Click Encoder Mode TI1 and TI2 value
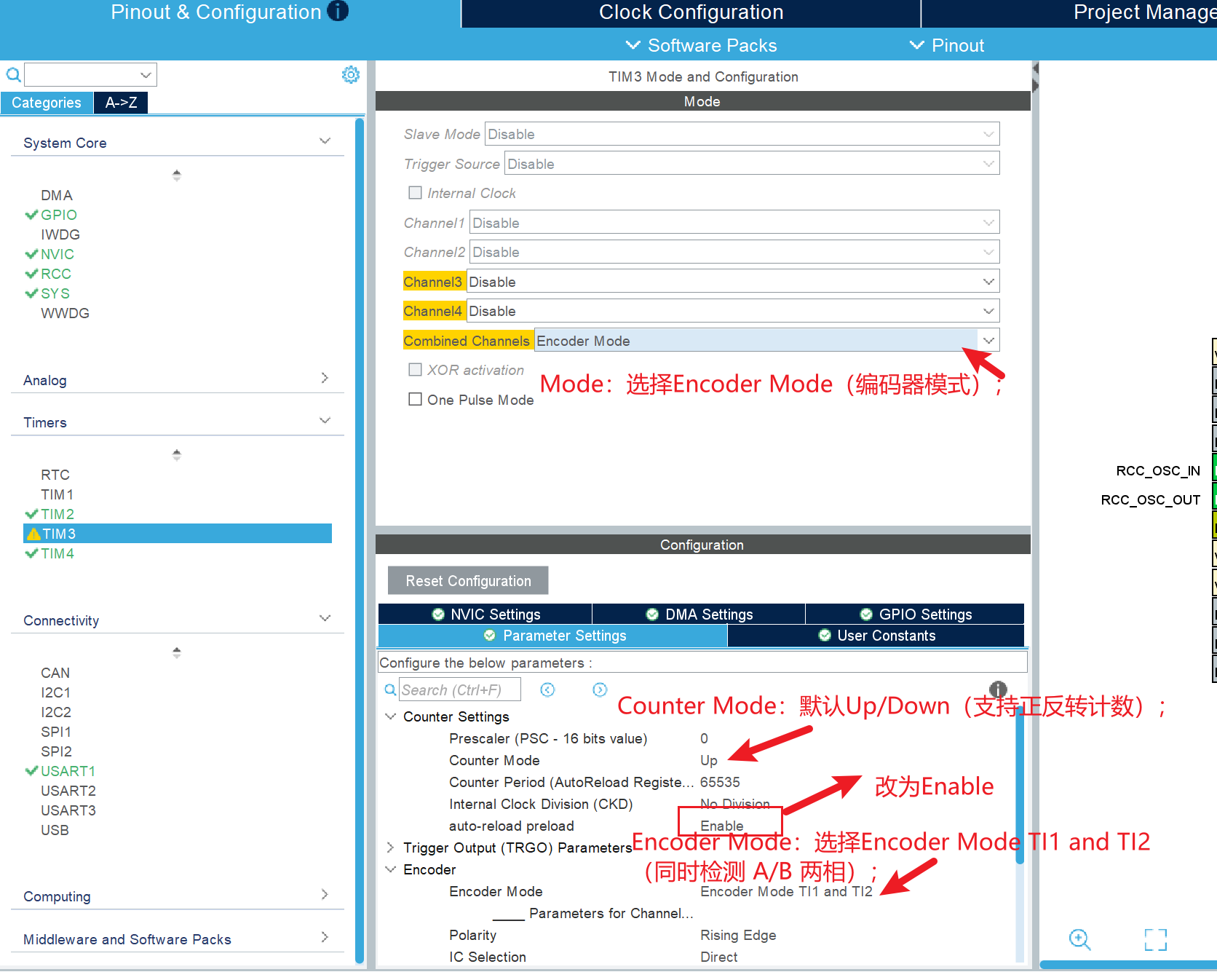The width and height of the screenshot is (1217, 980). click(786, 891)
